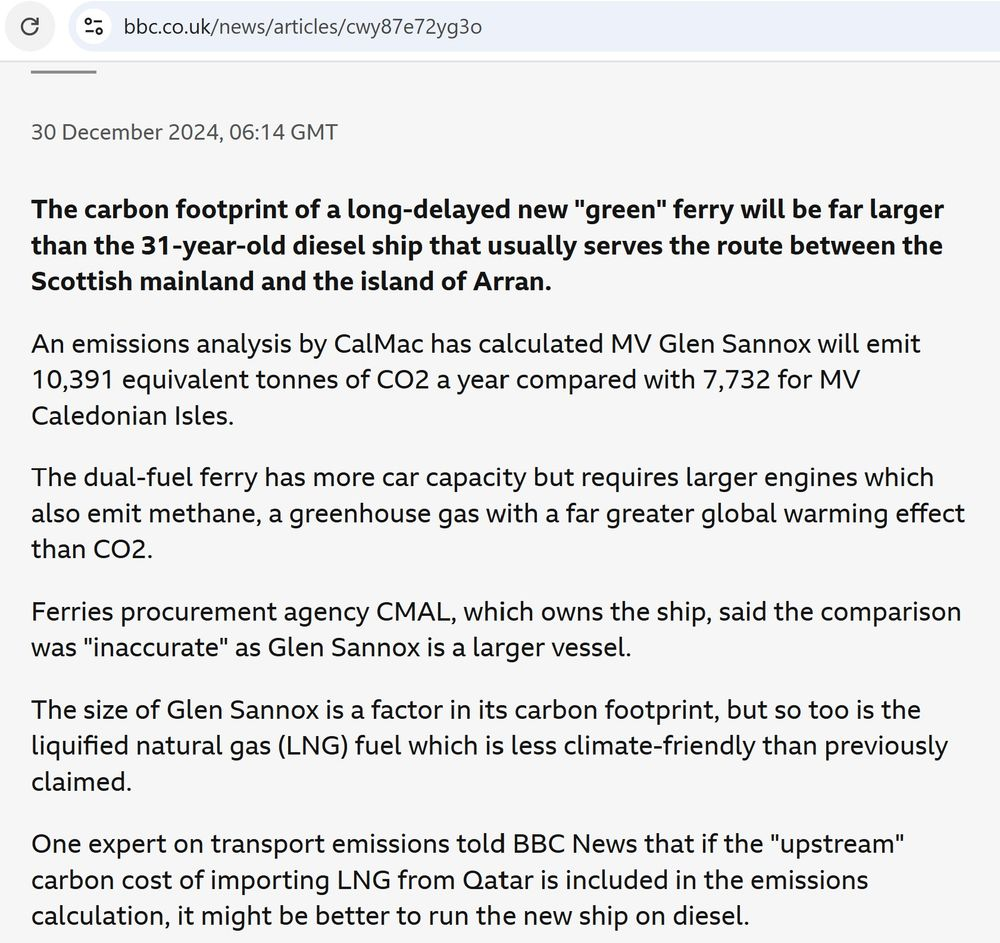The height and width of the screenshot is (943, 1000).
Task: Click the 30 December 2024 timestamp
Action: tap(184, 132)
